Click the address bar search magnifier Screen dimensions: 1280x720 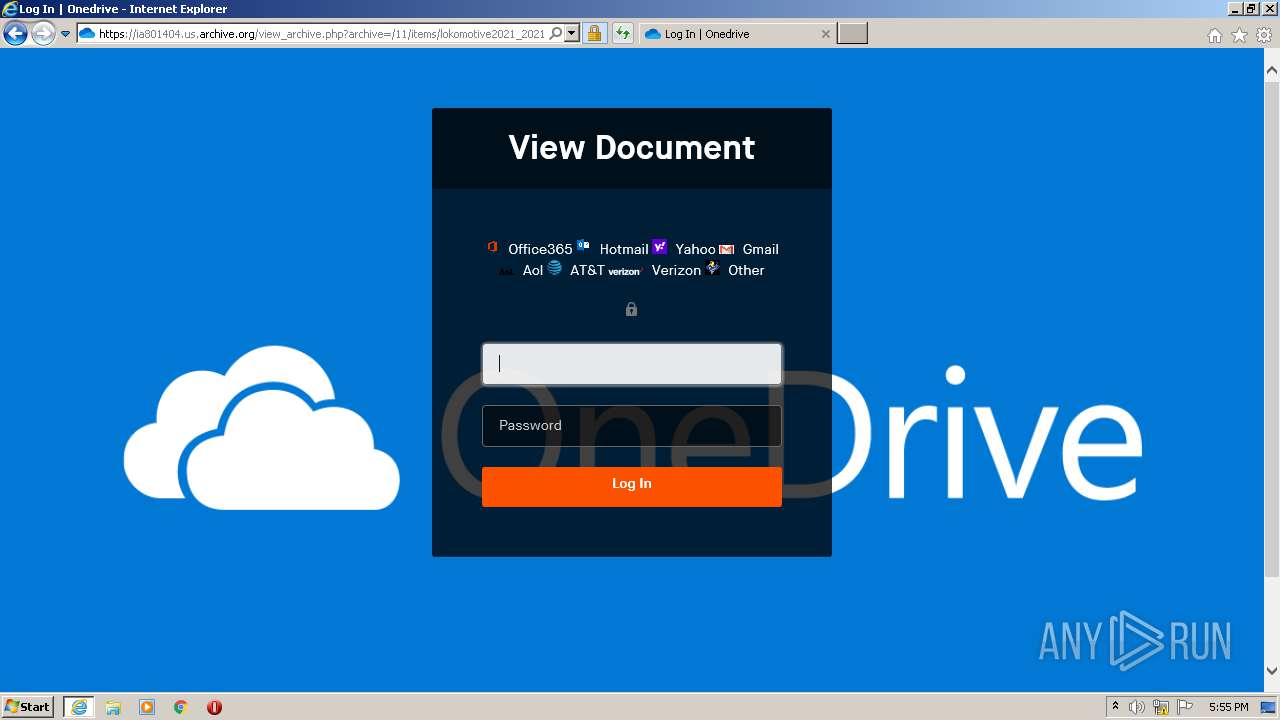[x=556, y=34]
